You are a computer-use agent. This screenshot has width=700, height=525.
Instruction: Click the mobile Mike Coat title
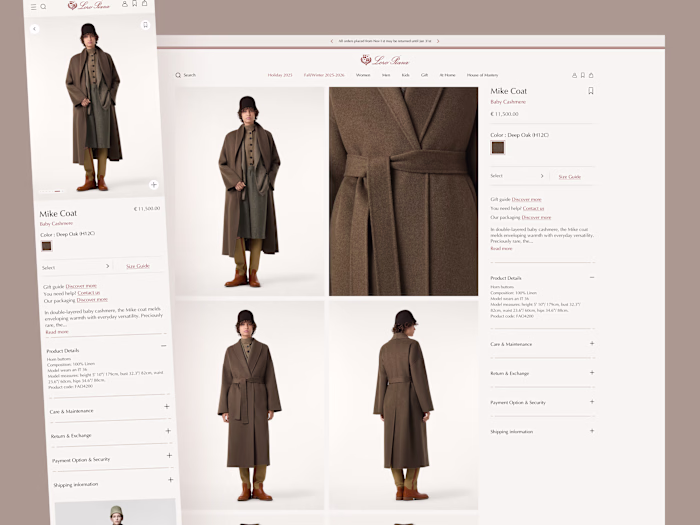pos(58,213)
